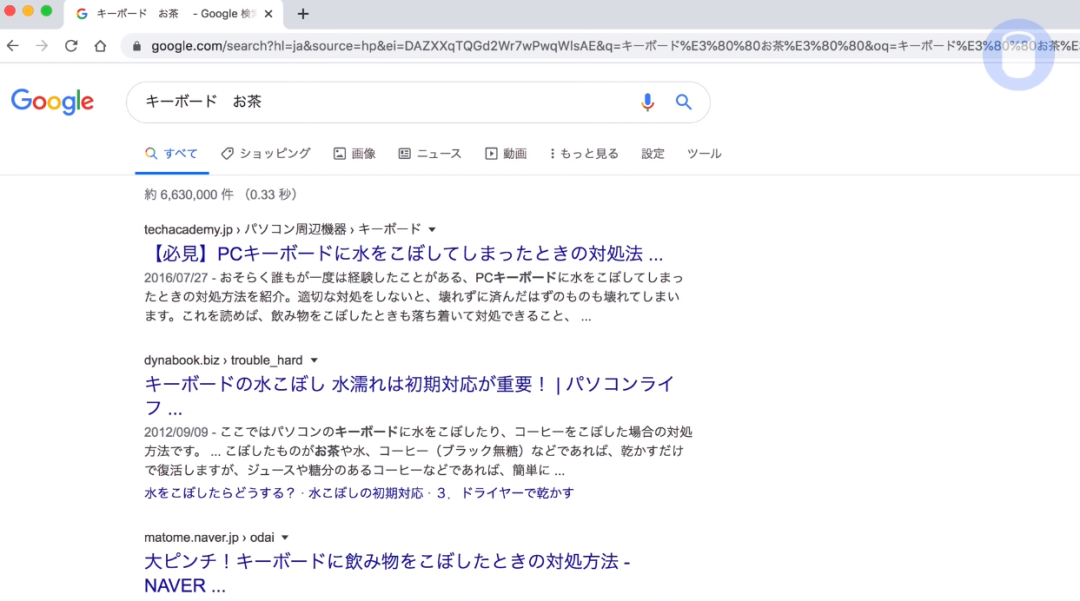Expand dropdown arrow beside techacademy.jp breadcrumb
Screen dimensions: 1080x601
pyautogui.click(x=432, y=229)
